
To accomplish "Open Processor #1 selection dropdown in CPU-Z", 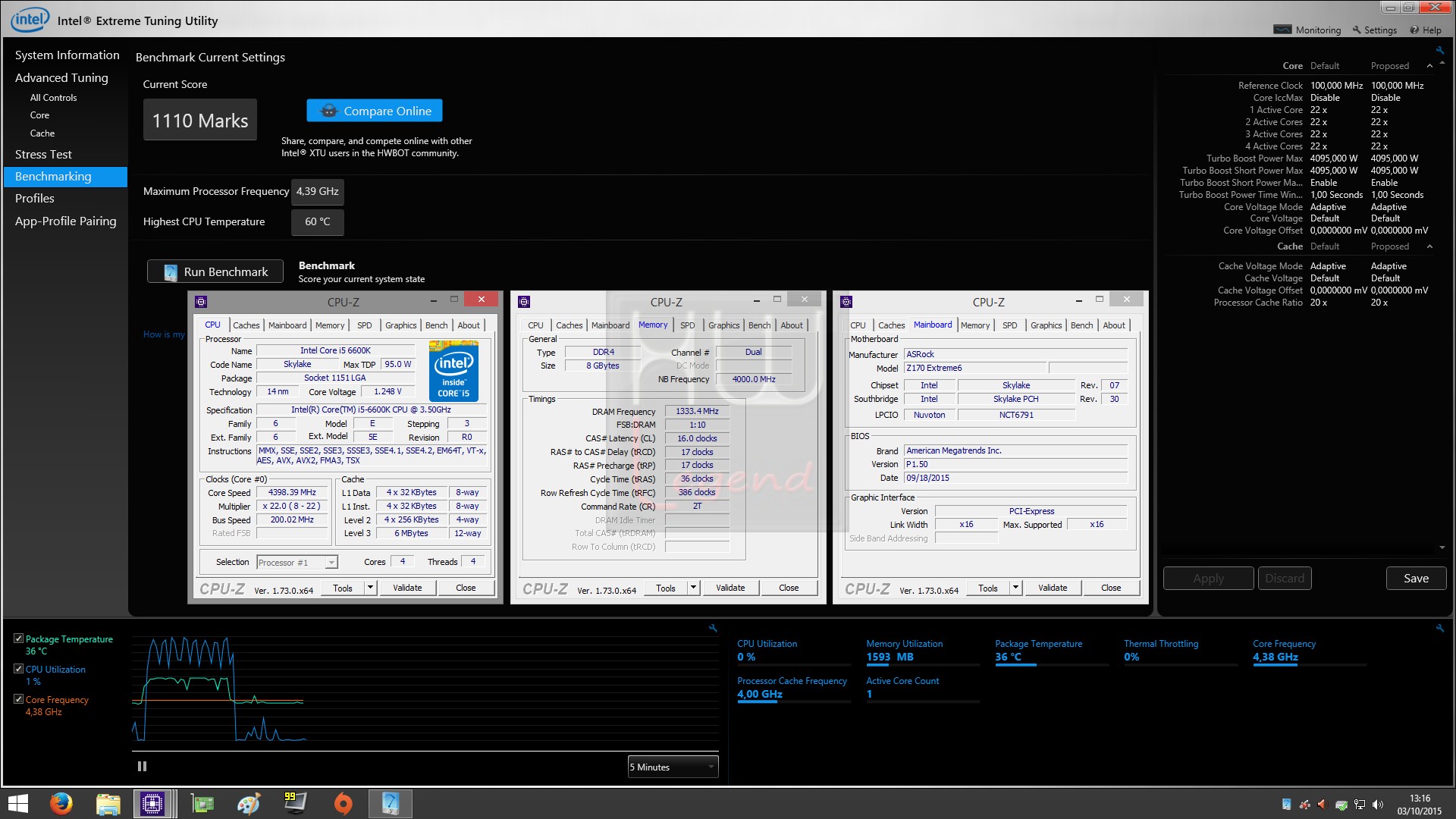I will coord(297,562).
